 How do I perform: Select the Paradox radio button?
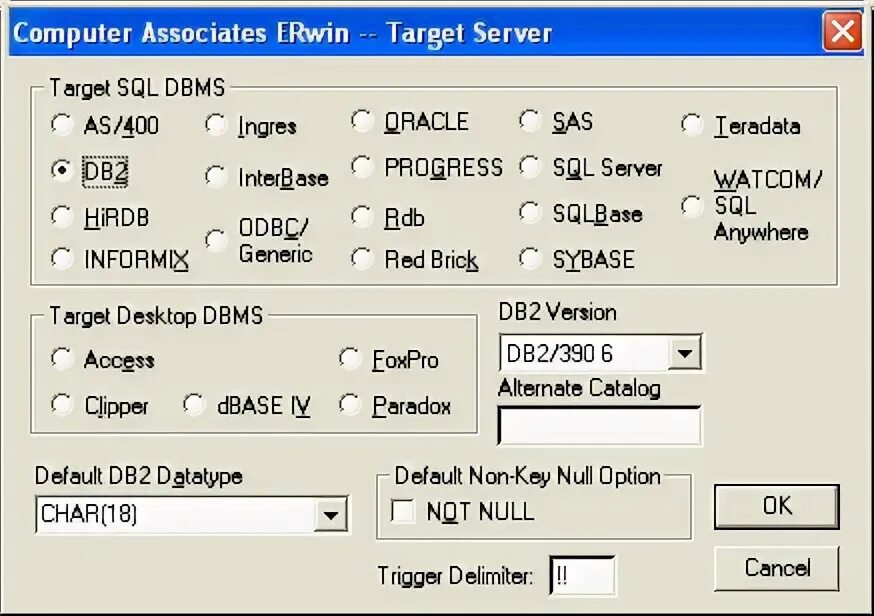(x=351, y=405)
